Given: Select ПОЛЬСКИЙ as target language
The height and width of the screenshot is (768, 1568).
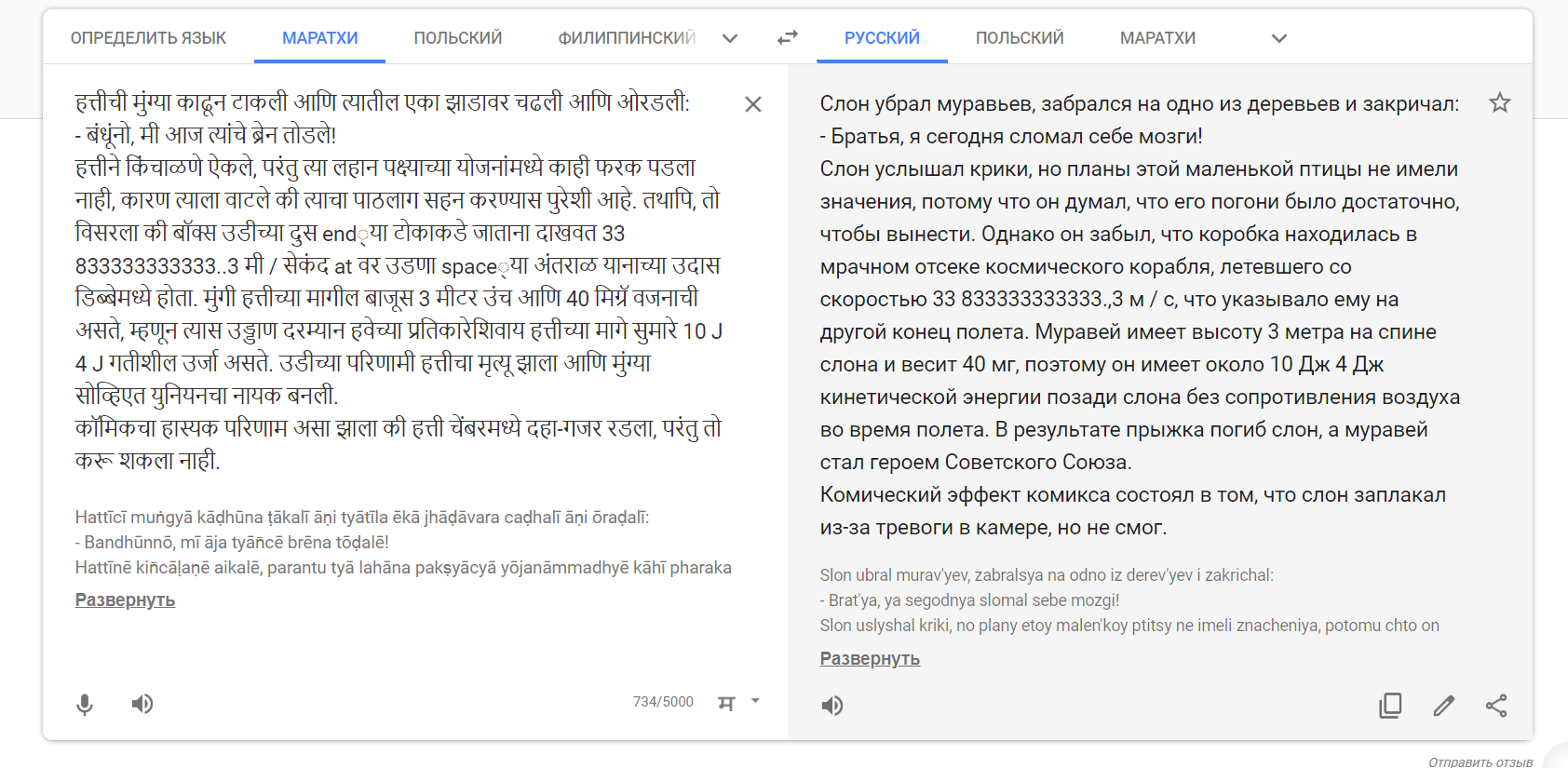Looking at the screenshot, I should (1020, 38).
